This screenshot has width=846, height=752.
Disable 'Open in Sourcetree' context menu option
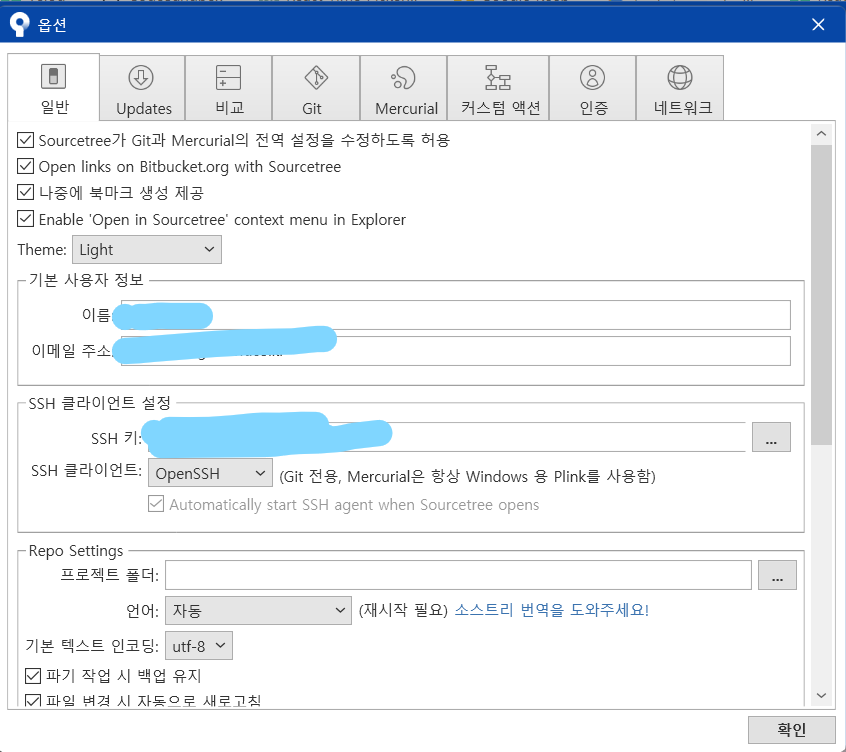(25, 219)
